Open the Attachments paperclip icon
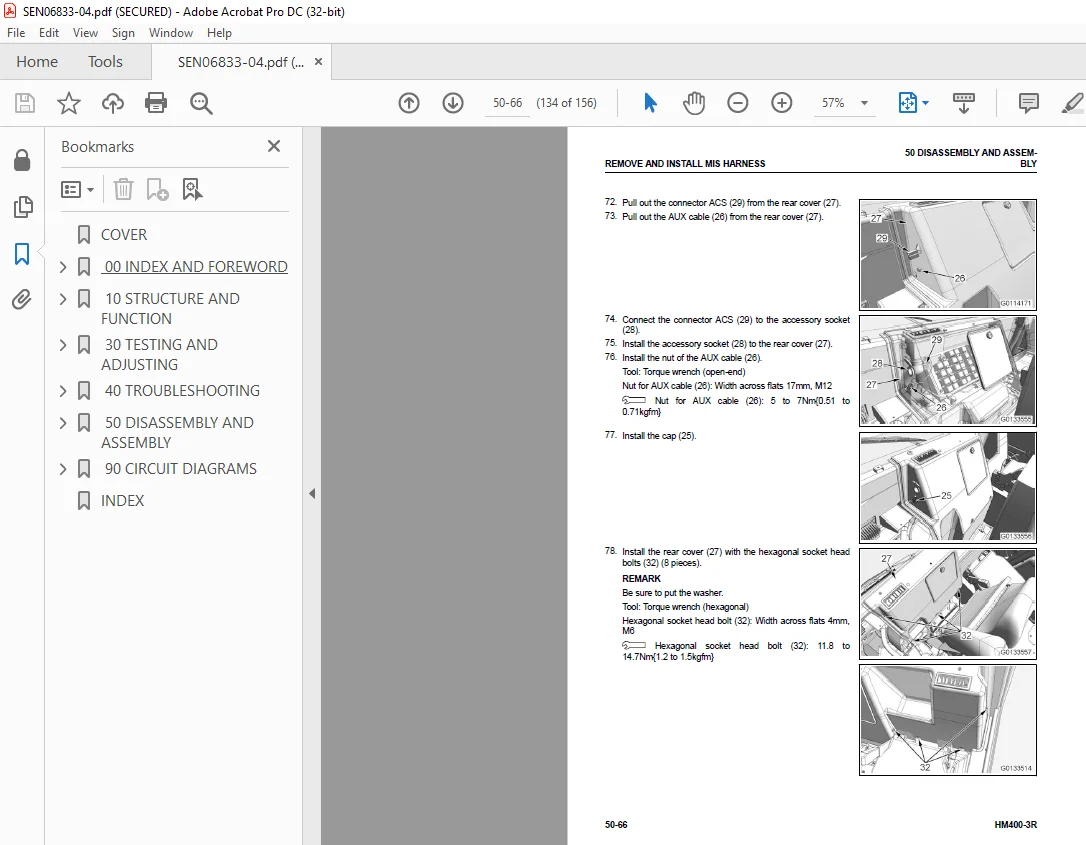The width and height of the screenshot is (1086, 845). click(22, 299)
